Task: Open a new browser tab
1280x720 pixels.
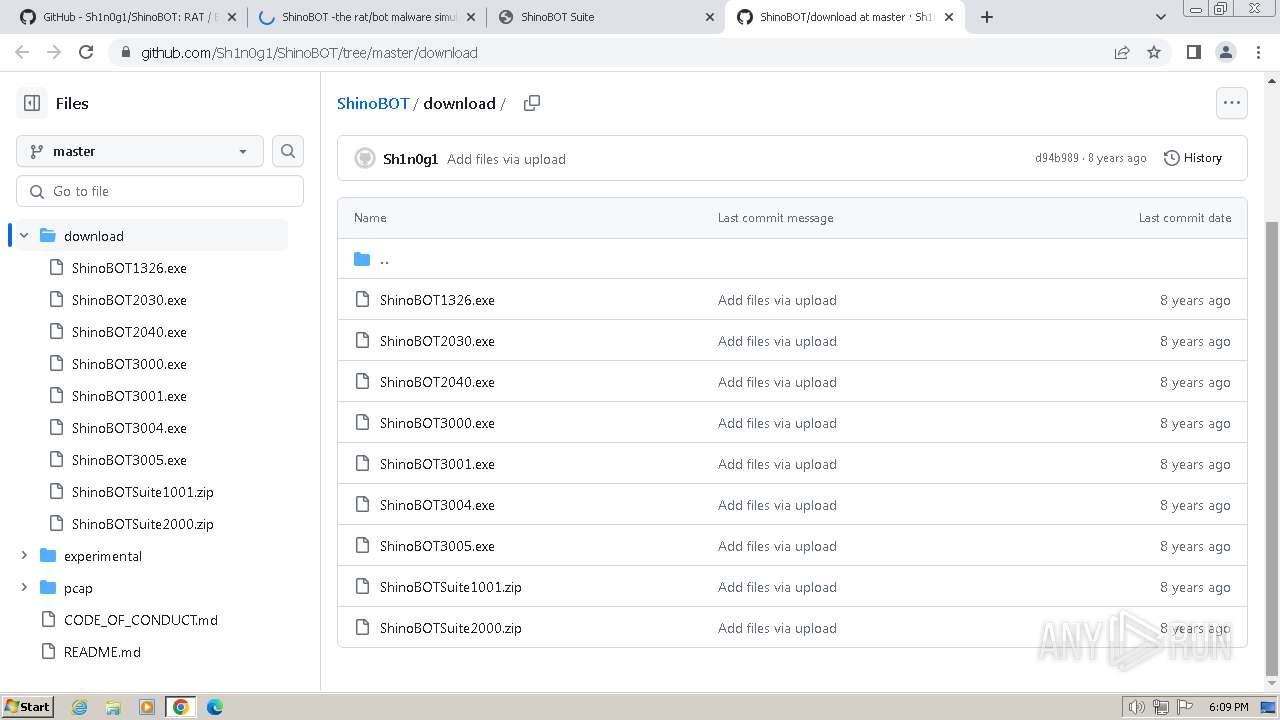Action: tap(987, 17)
